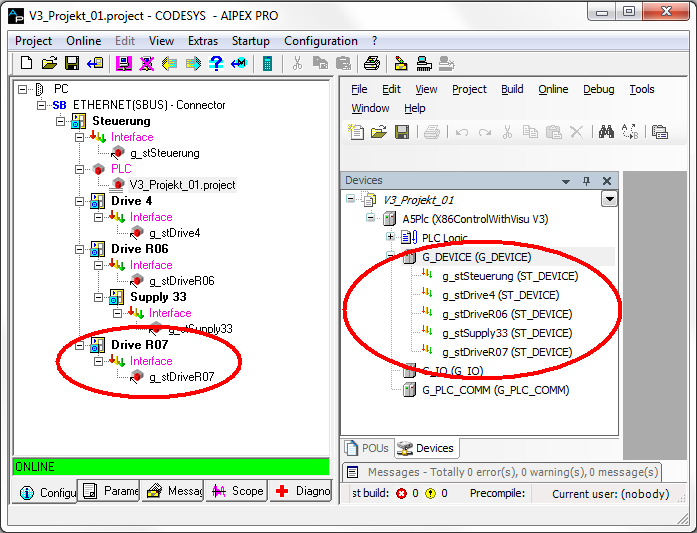Viewport: 697px width, 533px height.
Task: Open the AIPEX Online menu
Action: click(x=84, y=41)
